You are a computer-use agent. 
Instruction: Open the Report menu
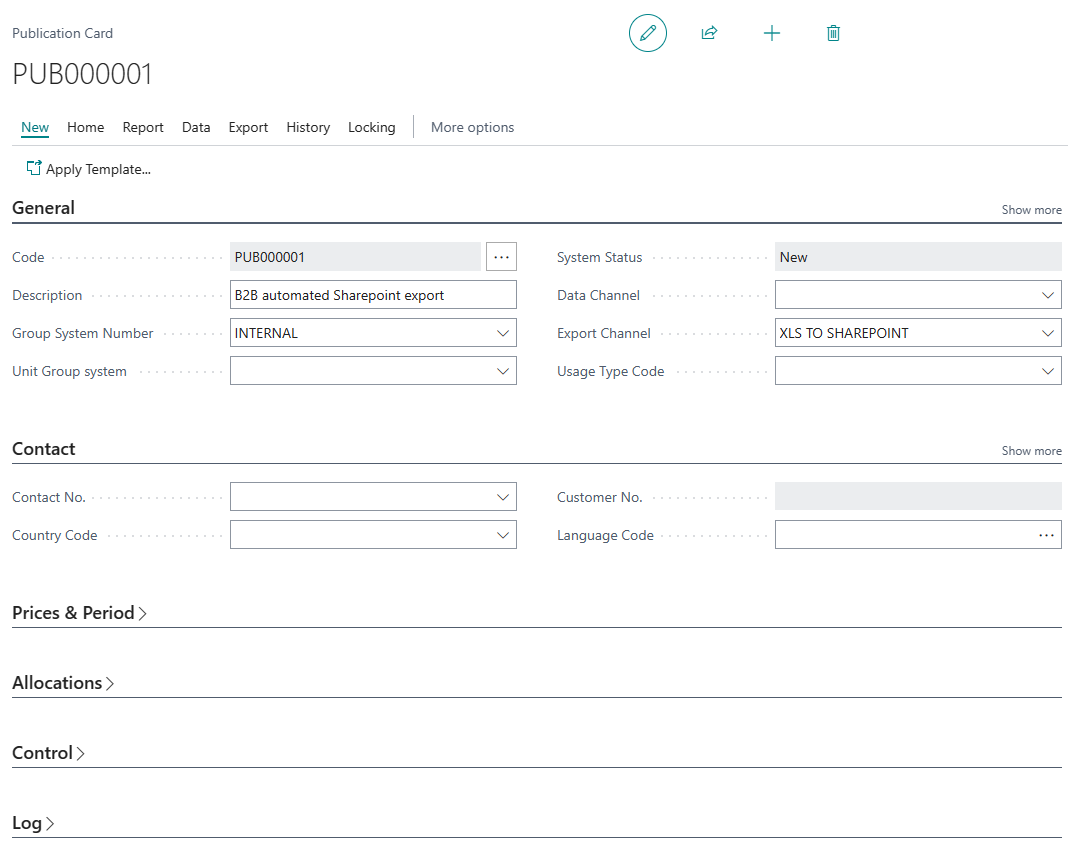143,127
